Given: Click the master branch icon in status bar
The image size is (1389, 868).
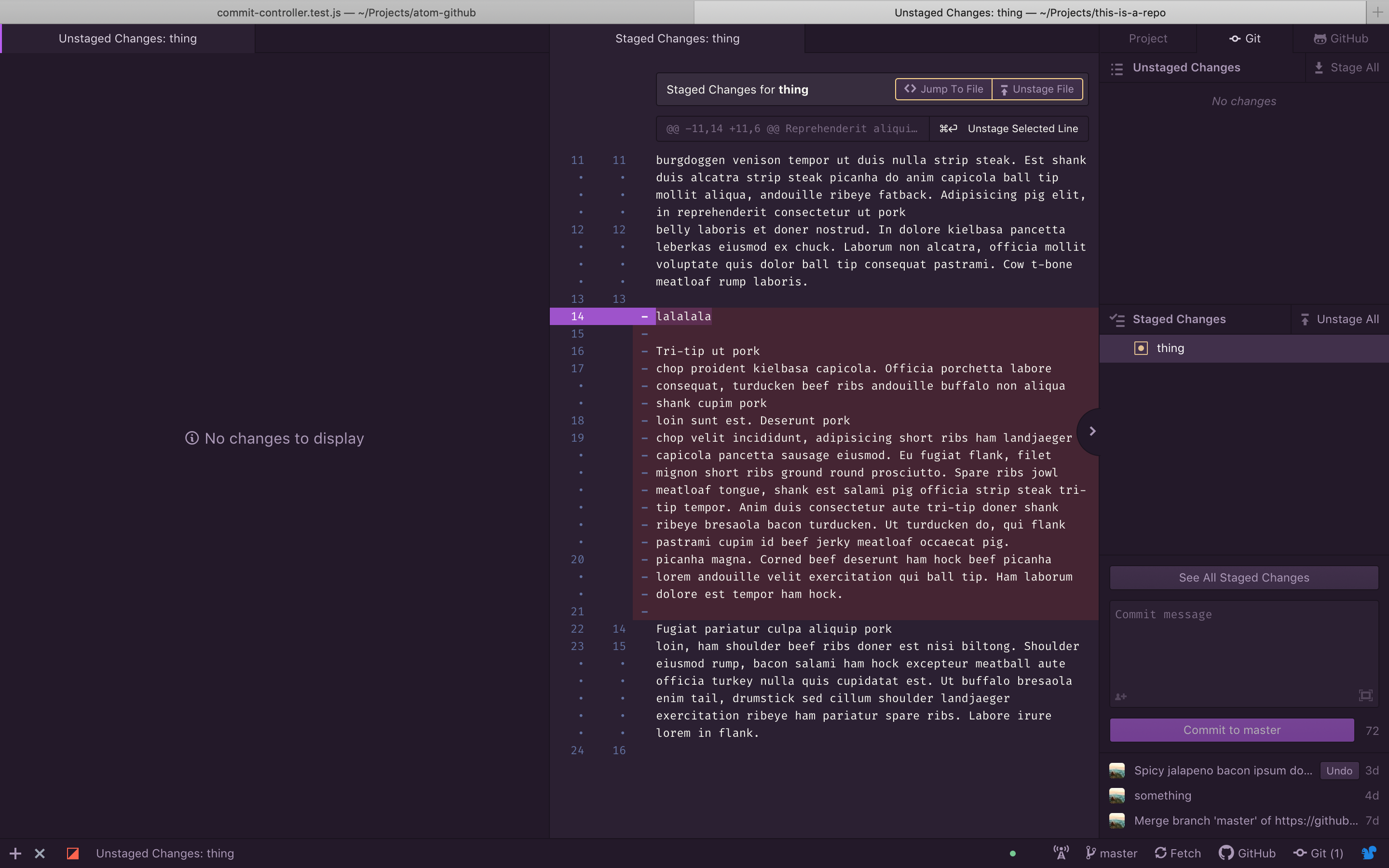Looking at the screenshot, I should coord(1091,853).
